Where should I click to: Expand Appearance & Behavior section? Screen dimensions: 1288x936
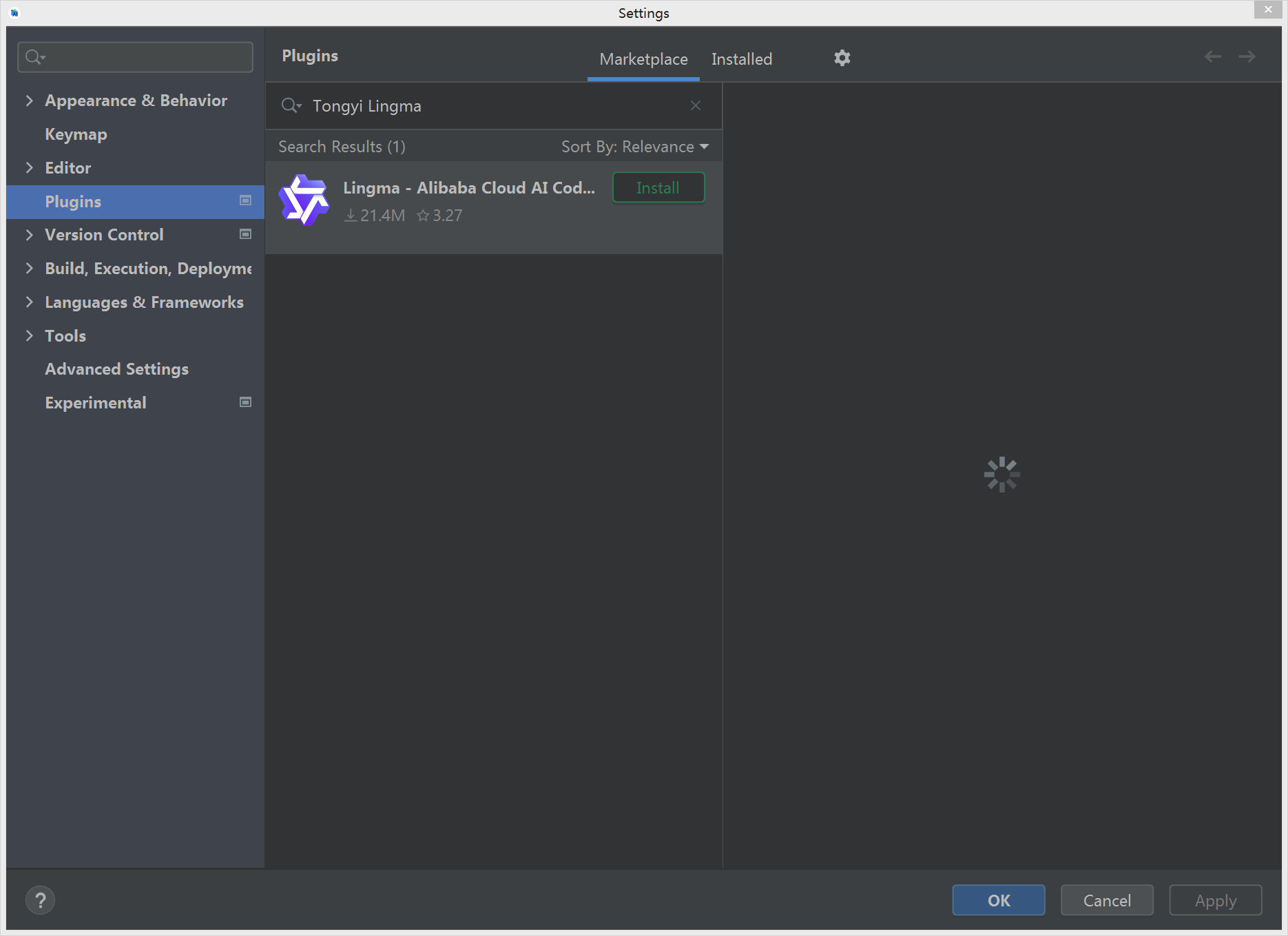(29, 101)
